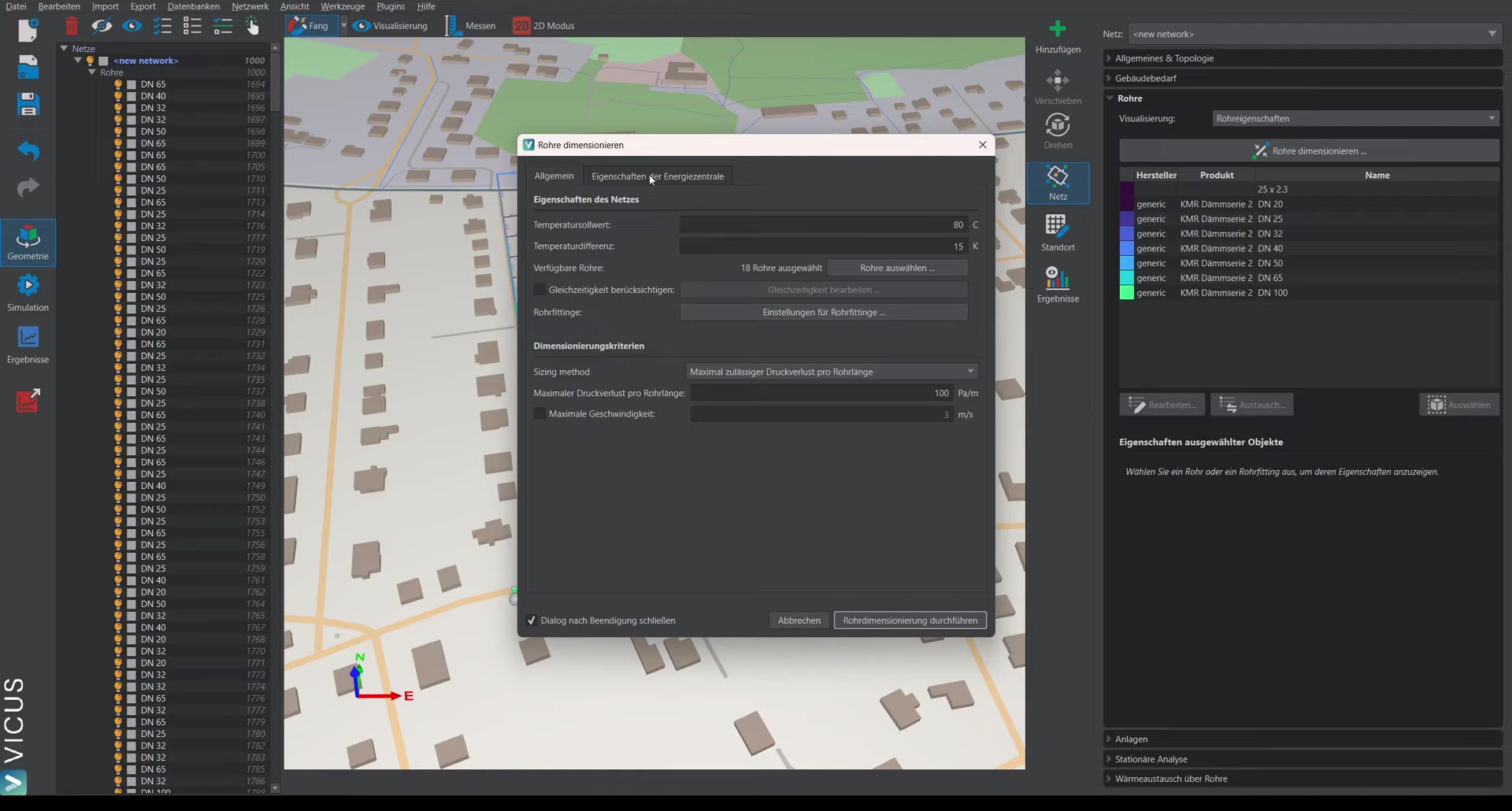Click Rohrdimensionierung durchführen
Image resolution: width=1512 pixels, height=811 pixels.
coord(910,620)
